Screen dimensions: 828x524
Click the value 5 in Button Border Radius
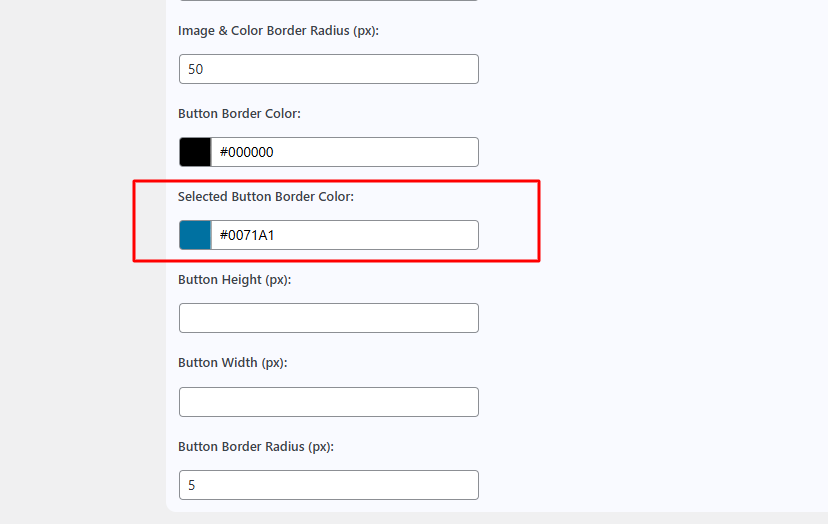192,485
